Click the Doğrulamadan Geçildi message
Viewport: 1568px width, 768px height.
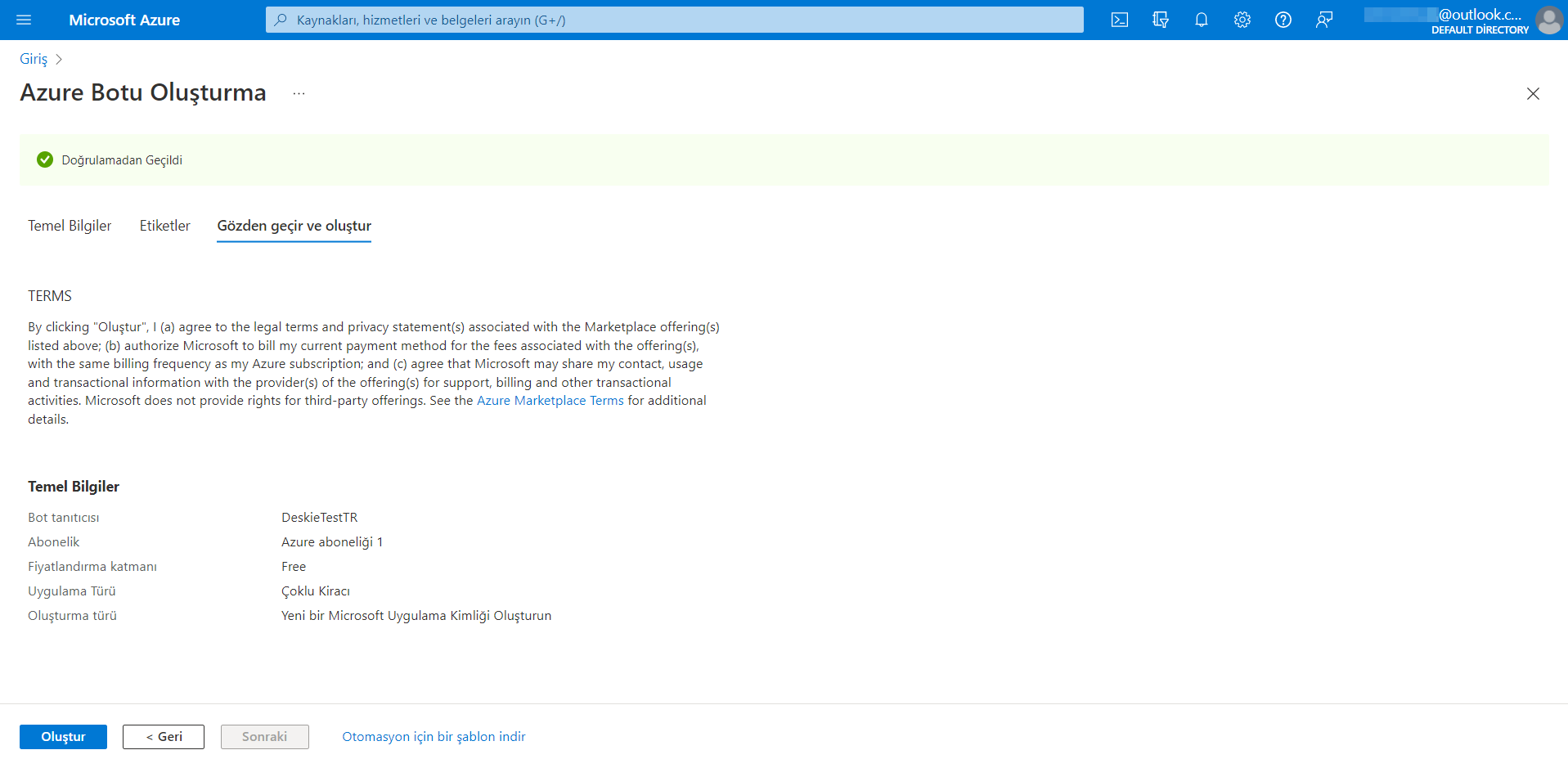click(x=122, y=160)
